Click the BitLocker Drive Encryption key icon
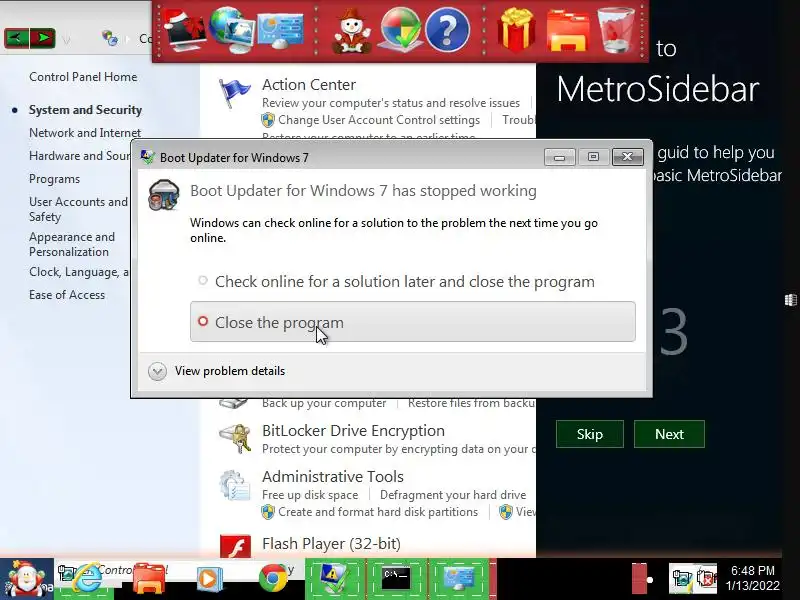Viewport: 800px width, 600px height. (235, 439)
